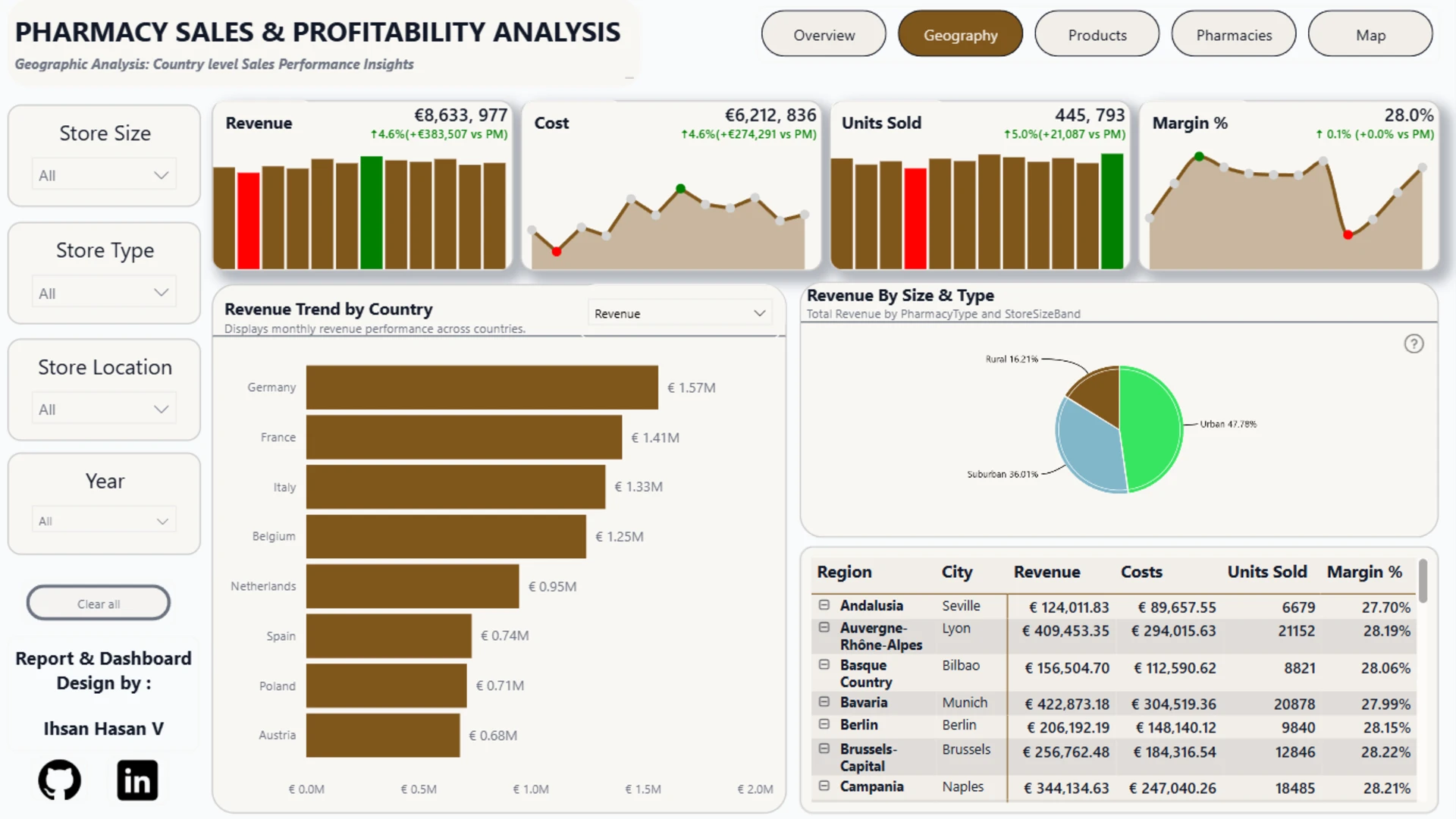This screenshot has height=819, width=1456.
Task: Select the Germany revenue bar
Action: (482, 388)
